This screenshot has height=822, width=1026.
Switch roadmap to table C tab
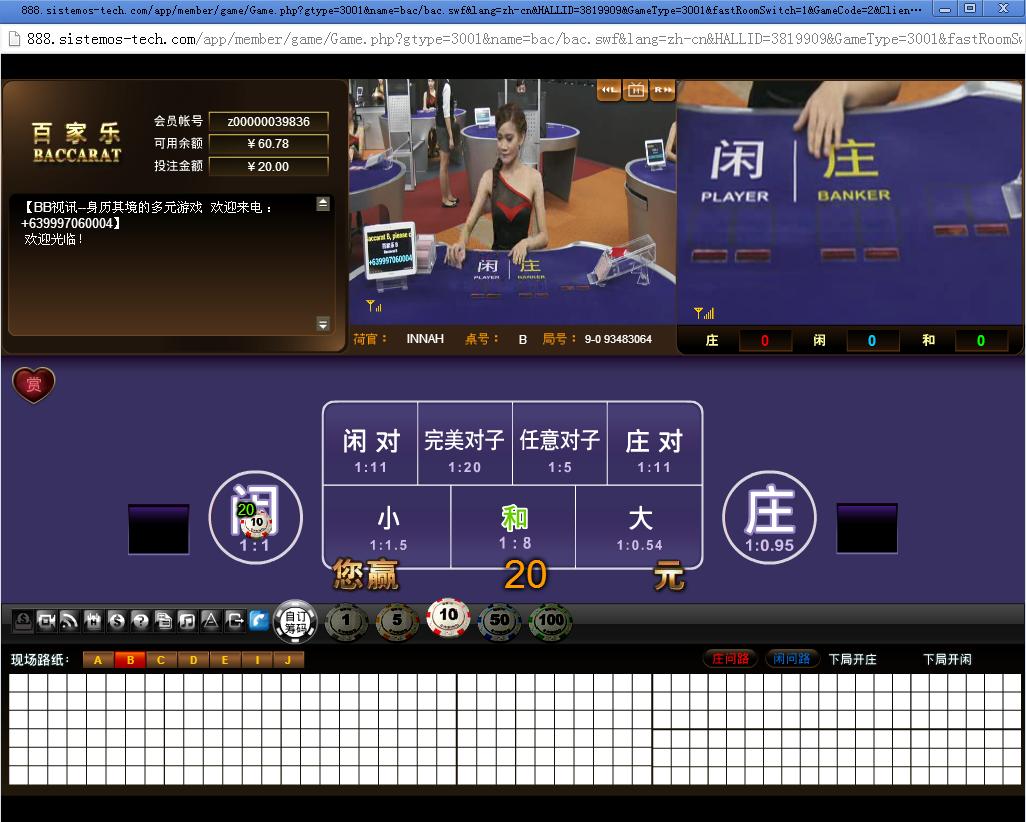click(161, 660)
